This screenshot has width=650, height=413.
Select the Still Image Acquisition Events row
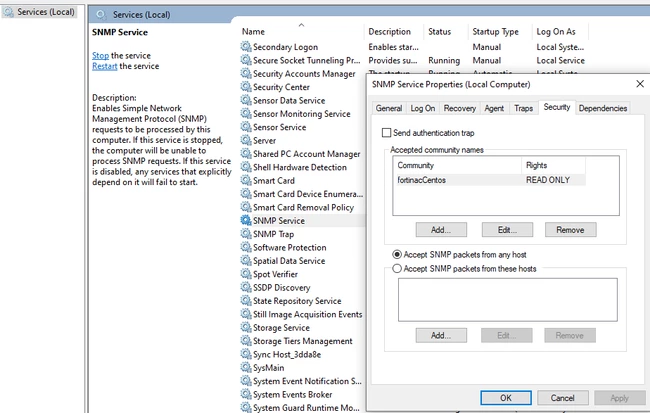pos(302,314)
